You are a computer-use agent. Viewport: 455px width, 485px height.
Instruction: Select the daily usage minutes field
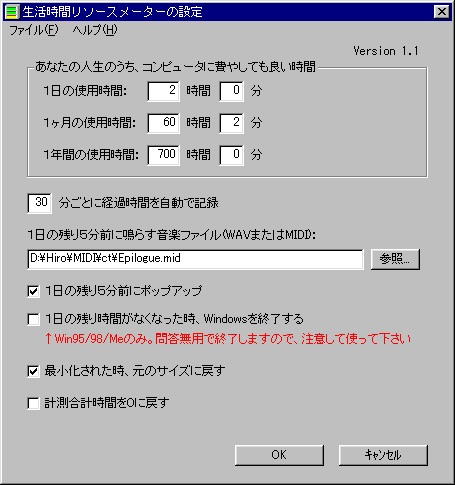[x=231, y=91]
